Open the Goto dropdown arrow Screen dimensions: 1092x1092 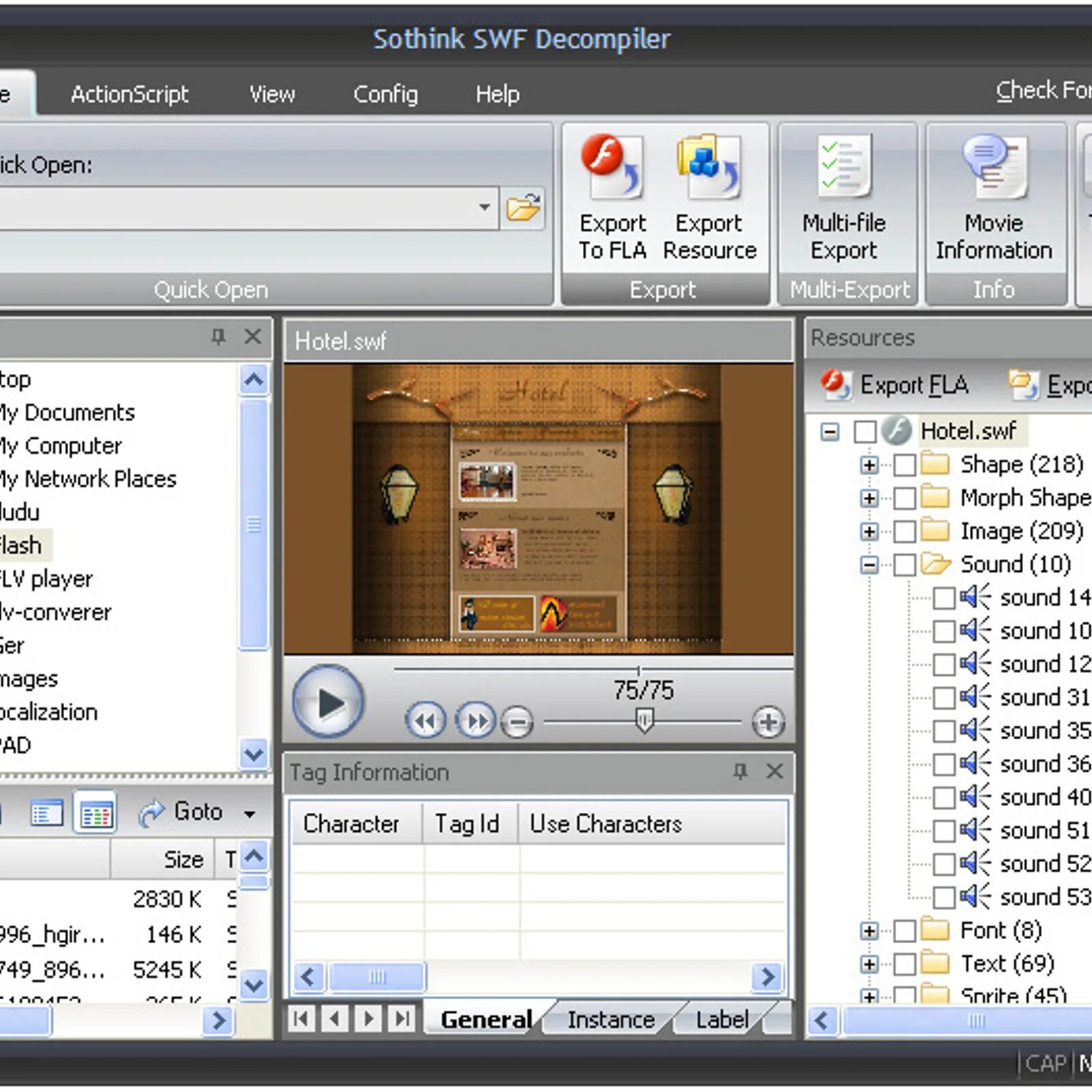pyautogui.click(x=250, y=814)
